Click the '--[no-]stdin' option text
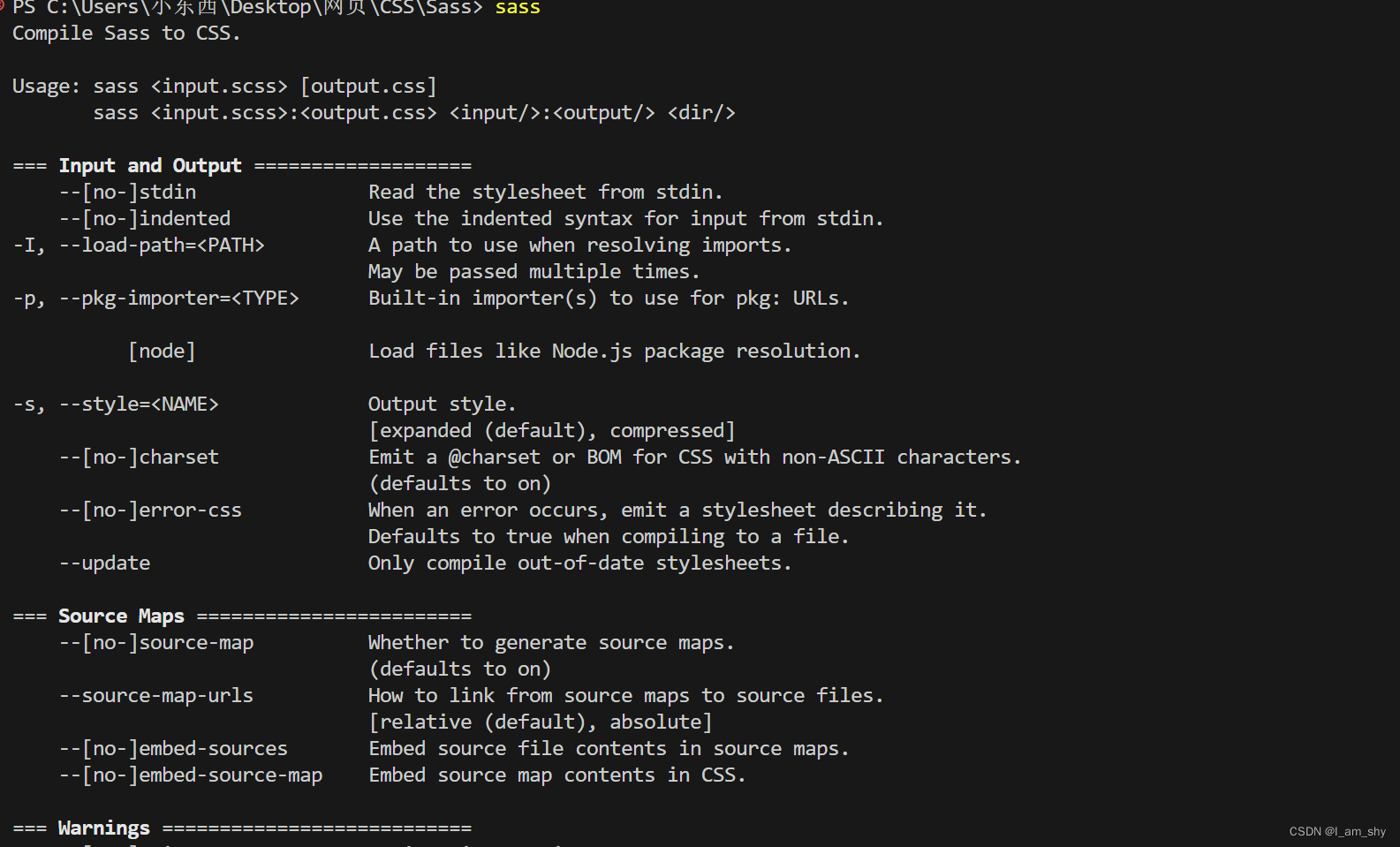The height and width of the screenshot is (847, 1400). coord(128,193)
